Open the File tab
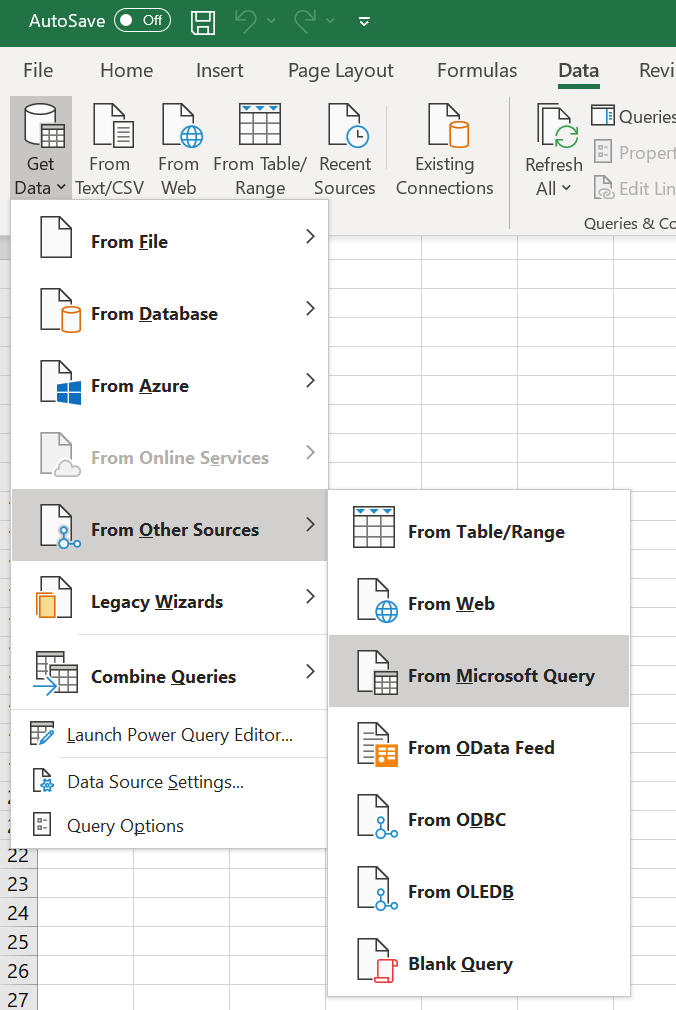The height and width of the screenshot is (1010, 676). [x=38, y=70]
